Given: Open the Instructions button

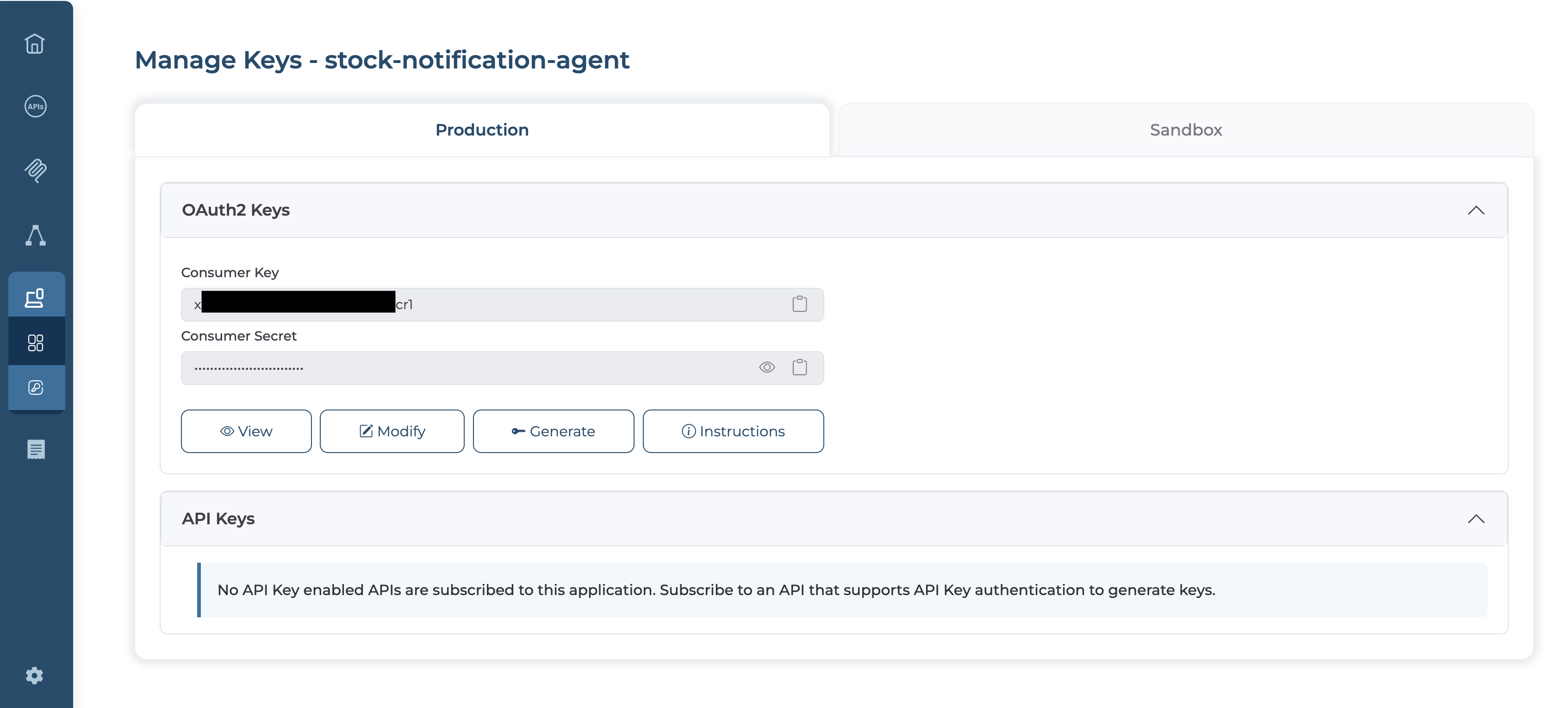Looking at the screenshot, I should pos(733,431).
